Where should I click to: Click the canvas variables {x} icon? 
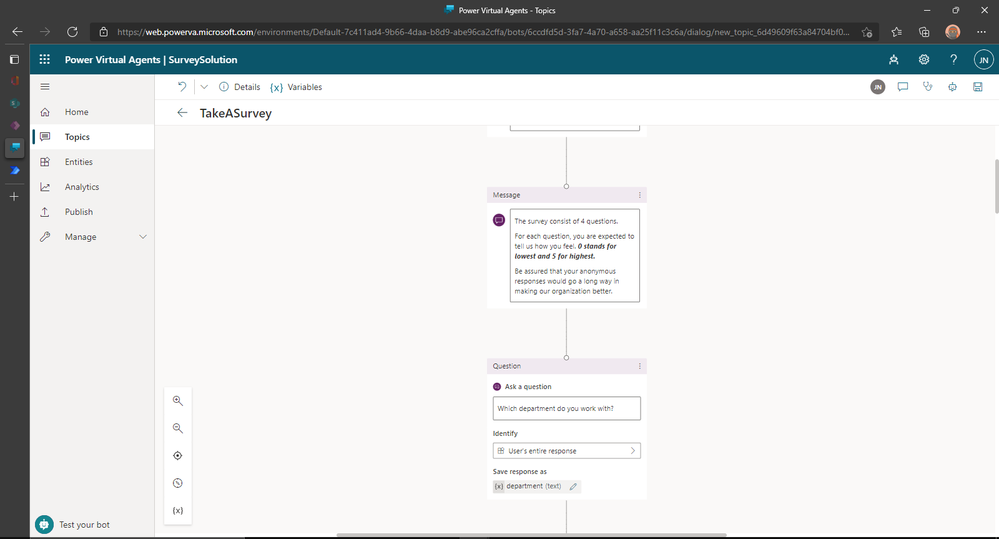pos(178,510)
